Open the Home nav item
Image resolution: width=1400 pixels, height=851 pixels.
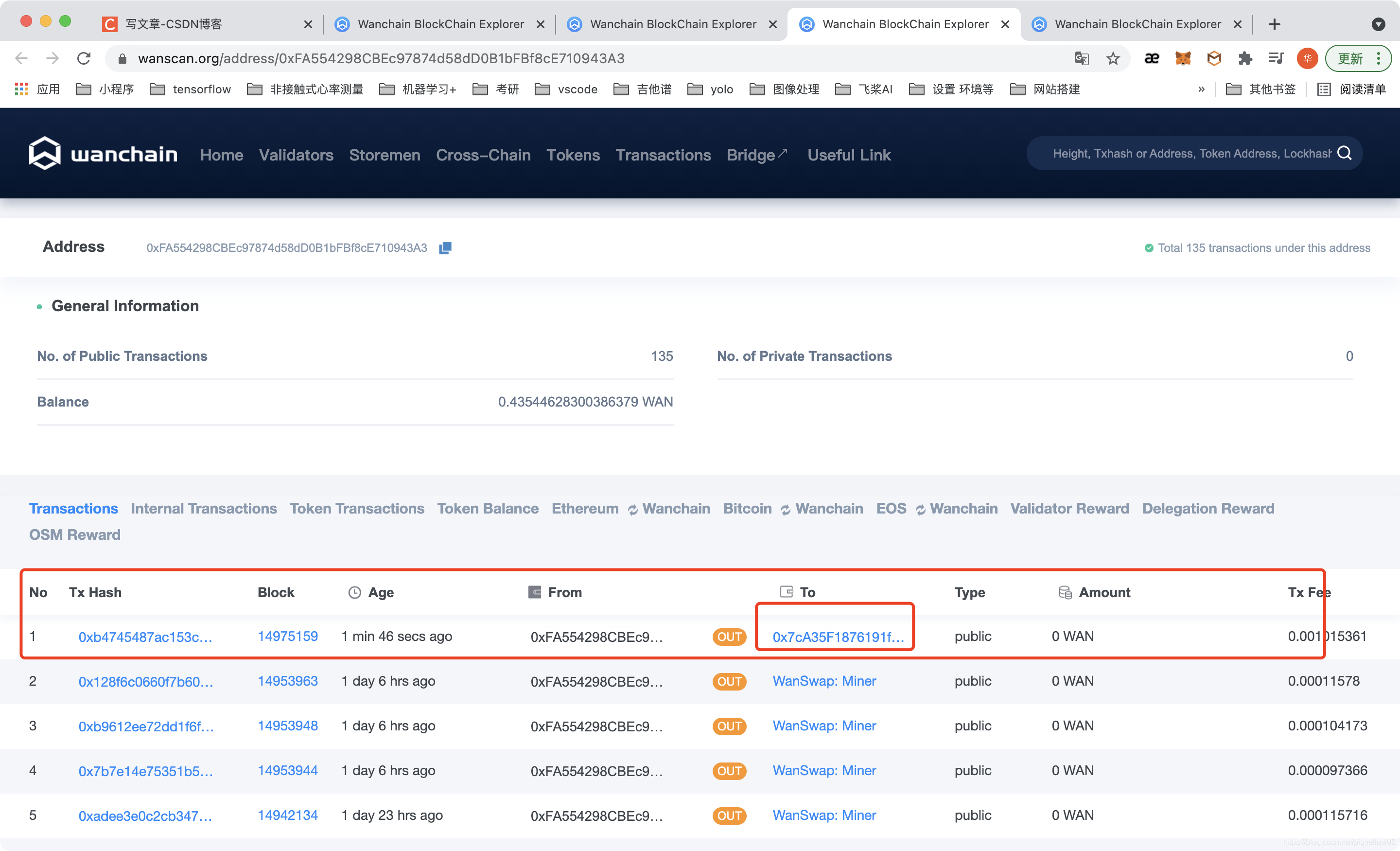point(222,155)
